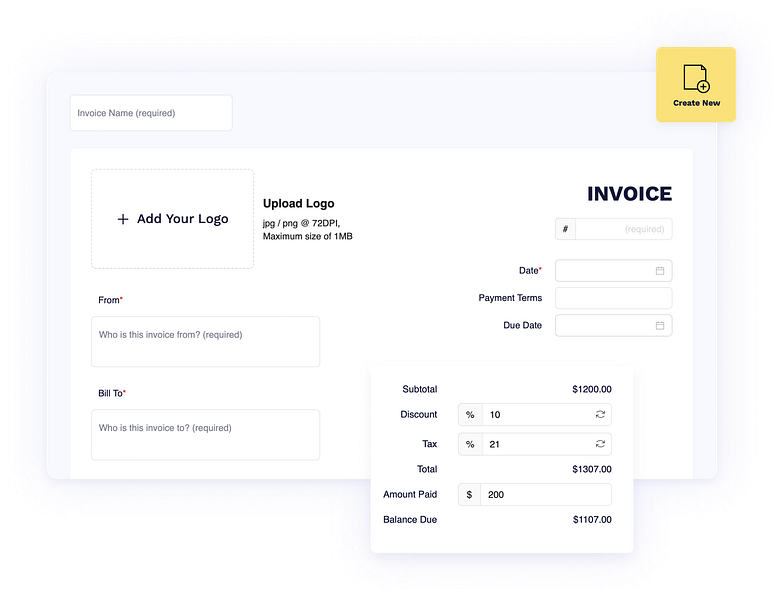The height and width of the screenshot is (600, 783).
Task: Click the Amount Paid label
Action: pos(410,494)
